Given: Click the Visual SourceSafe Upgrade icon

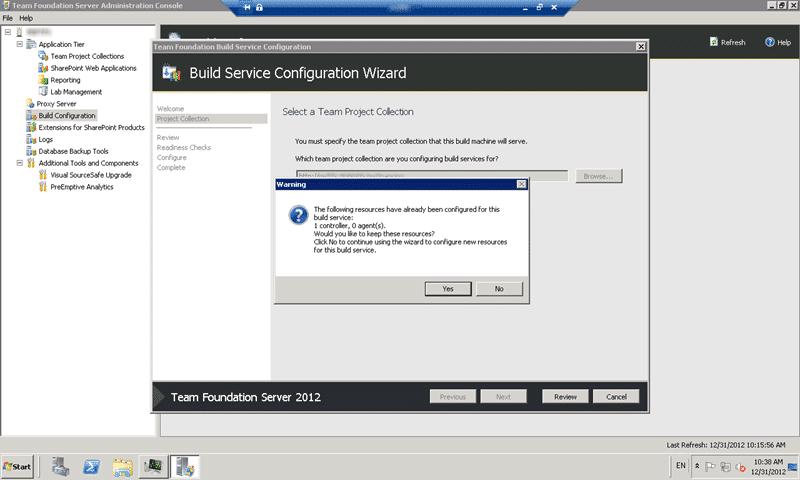Looking at the screenshot, I should pyautogui.click(x=43, y=175).
